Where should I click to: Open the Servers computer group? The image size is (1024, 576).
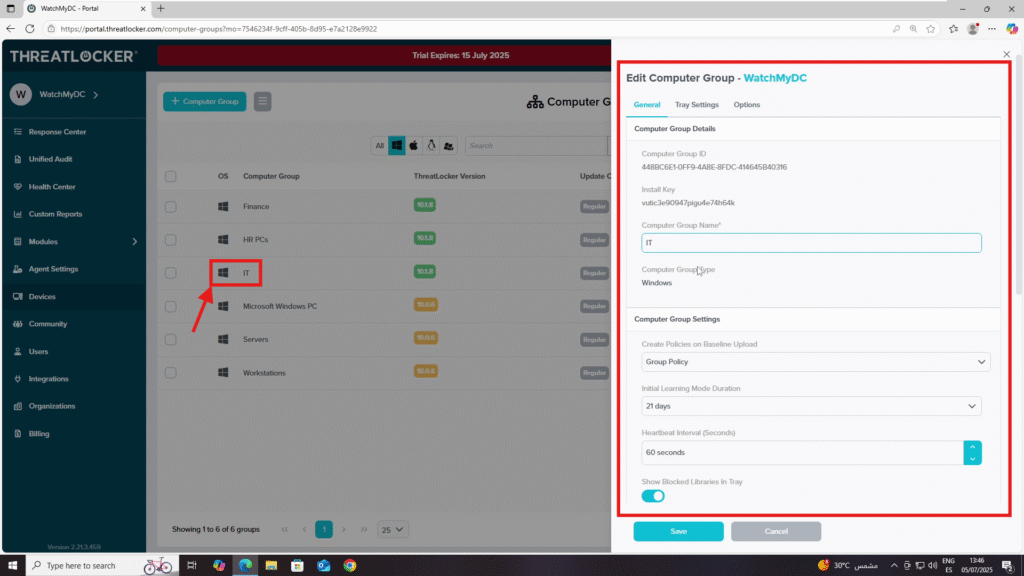coord(255,340)
